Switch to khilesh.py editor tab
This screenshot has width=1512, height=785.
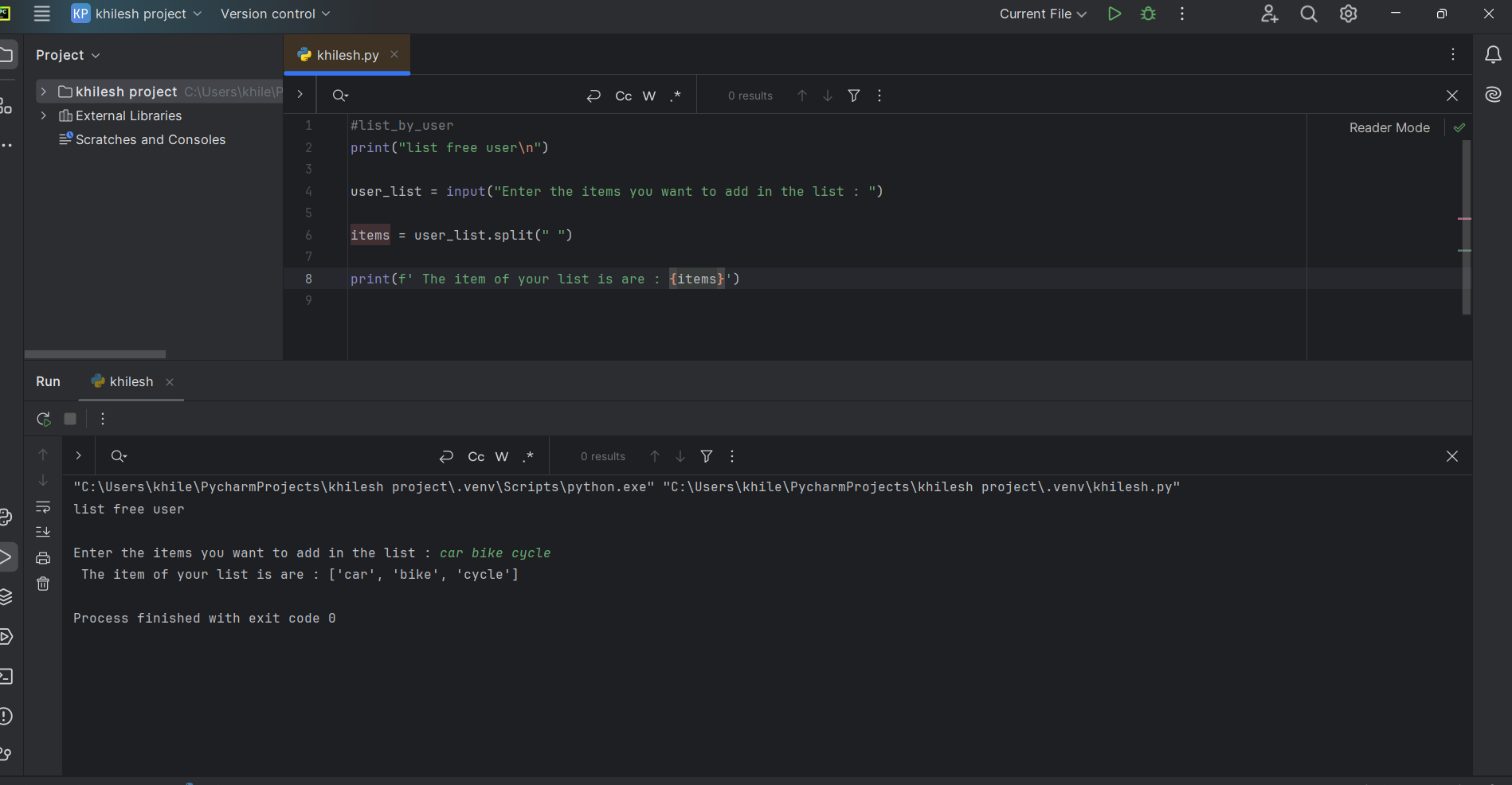pyautogui.click(x=347, y=55)
